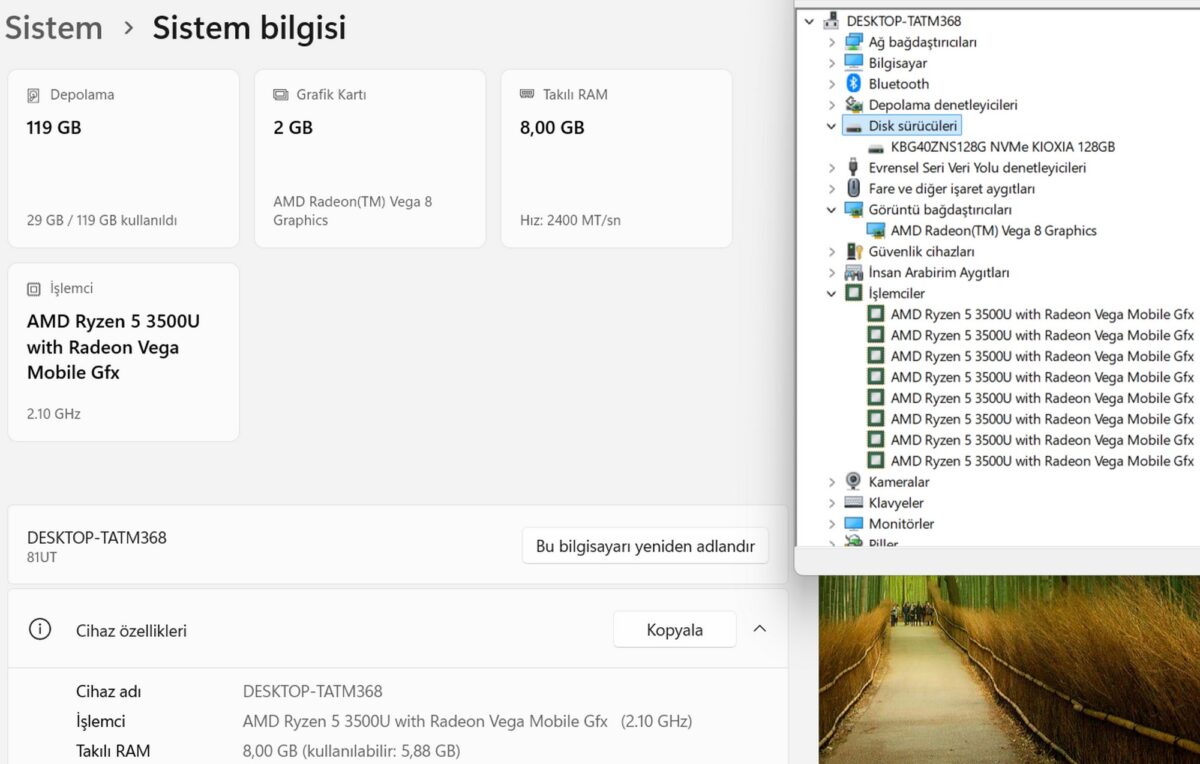Click the computer icon of the DESKTOP-TATM368 tree root
1200x764 pixels.
(x=831, y=21)
